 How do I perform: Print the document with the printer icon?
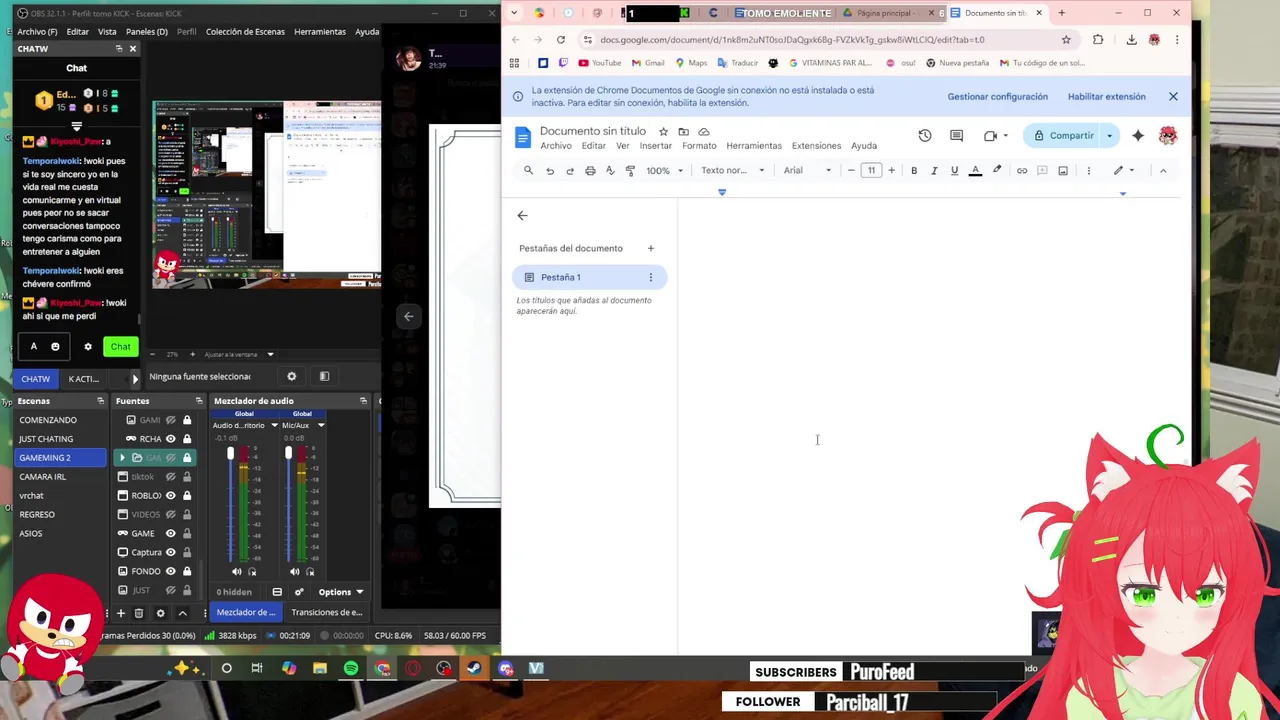tap(590, 171)
